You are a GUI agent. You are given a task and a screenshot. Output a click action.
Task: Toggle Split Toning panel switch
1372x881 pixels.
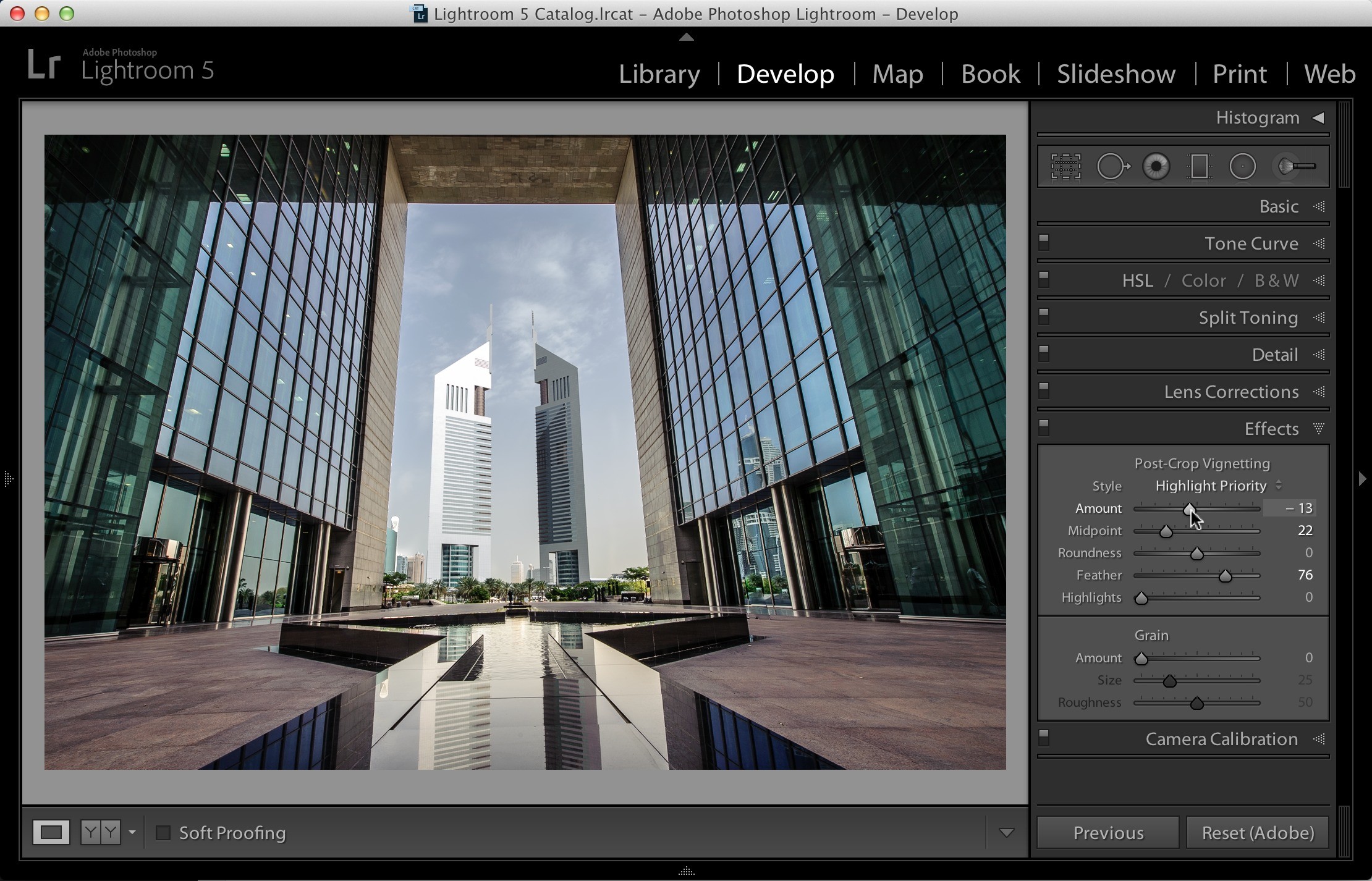(1044, 316)
